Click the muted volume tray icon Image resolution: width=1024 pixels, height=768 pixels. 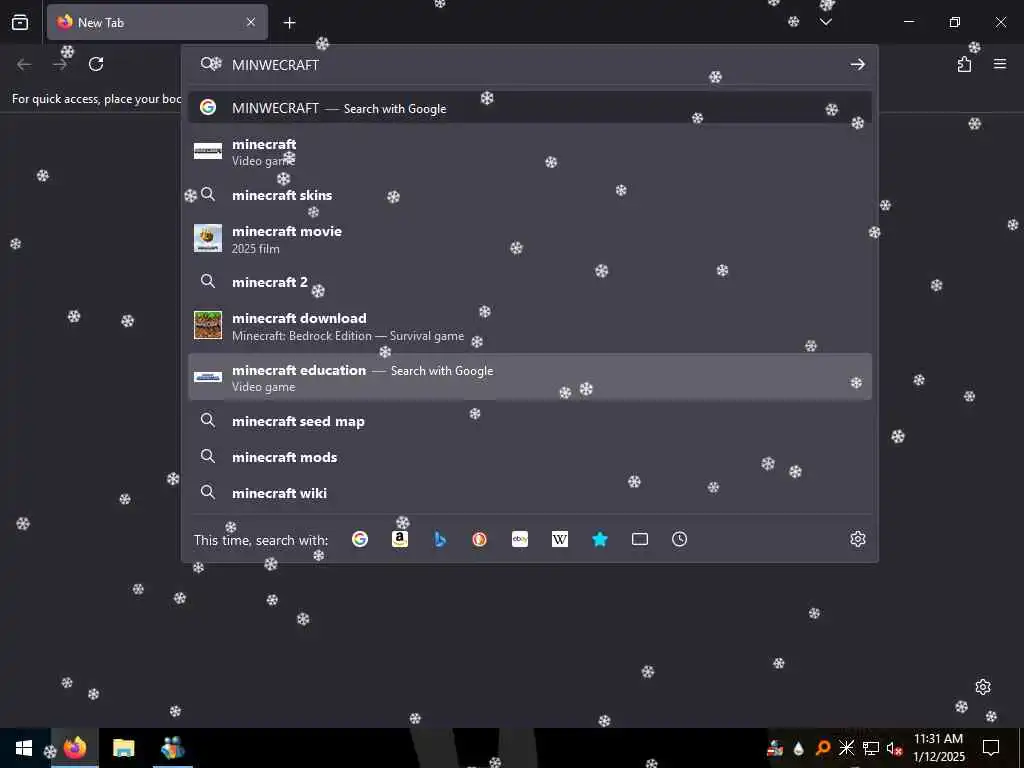click(x=895, y=748)
